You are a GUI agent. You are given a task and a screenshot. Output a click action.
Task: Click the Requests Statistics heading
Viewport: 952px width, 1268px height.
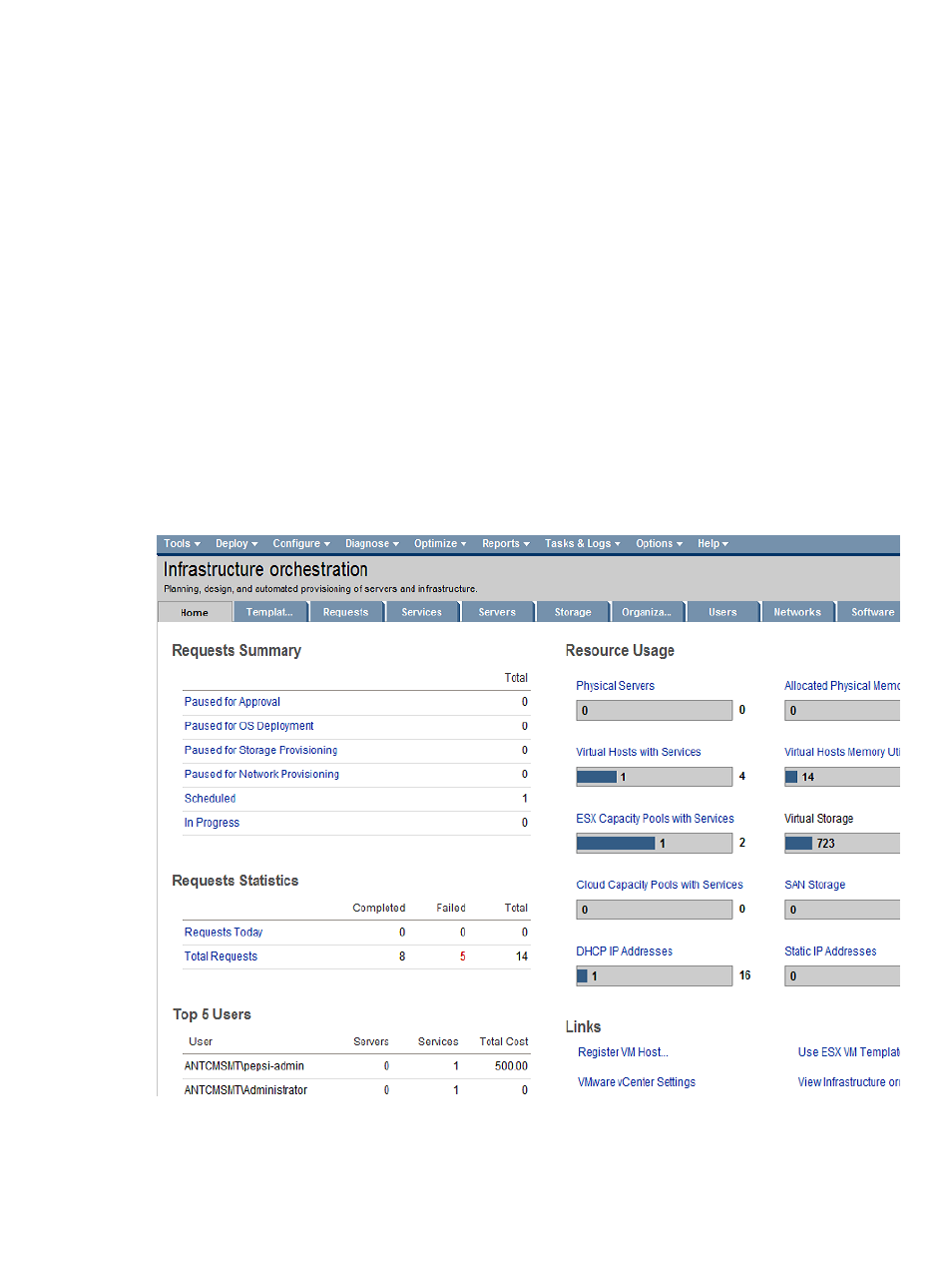(236, 881)
